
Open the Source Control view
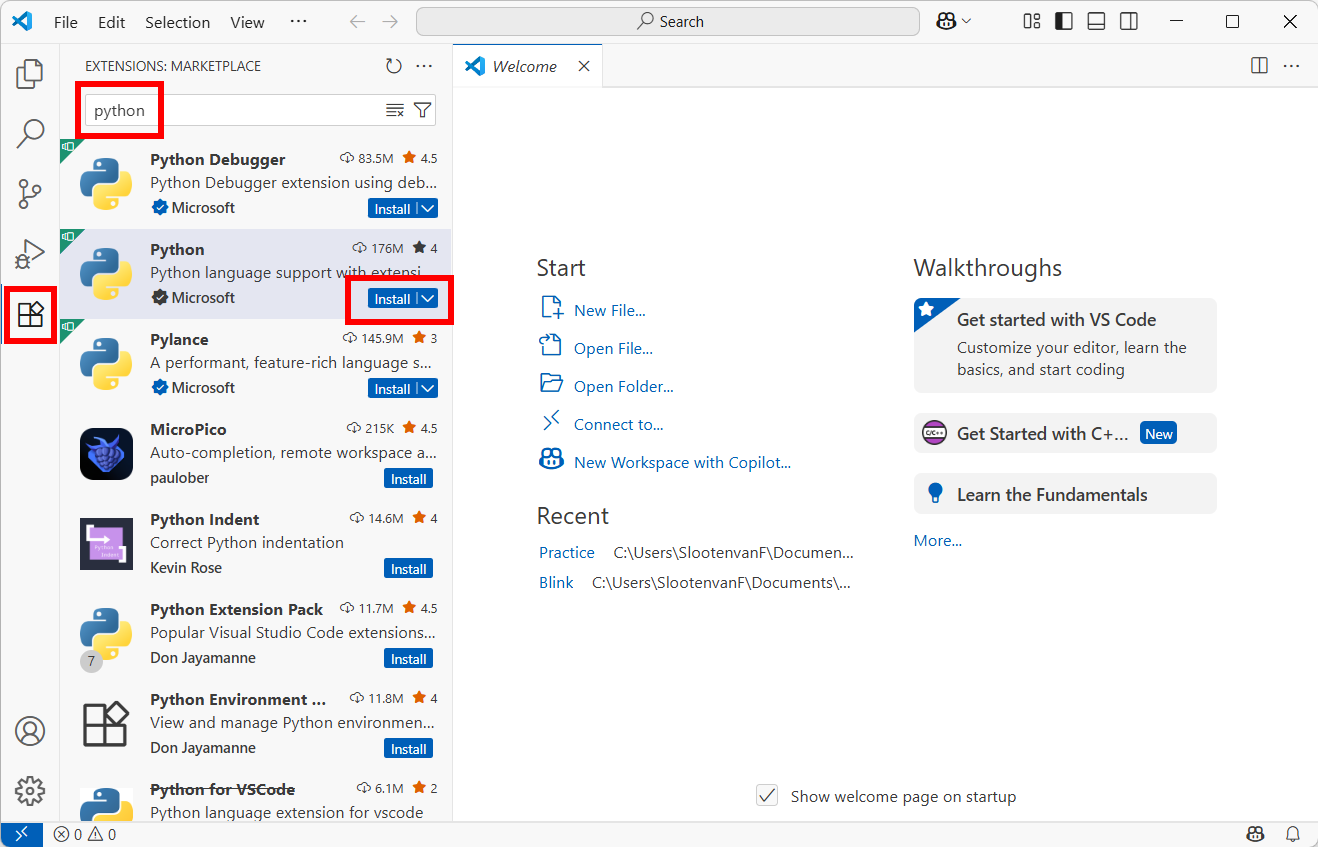(x=30, y=193)
